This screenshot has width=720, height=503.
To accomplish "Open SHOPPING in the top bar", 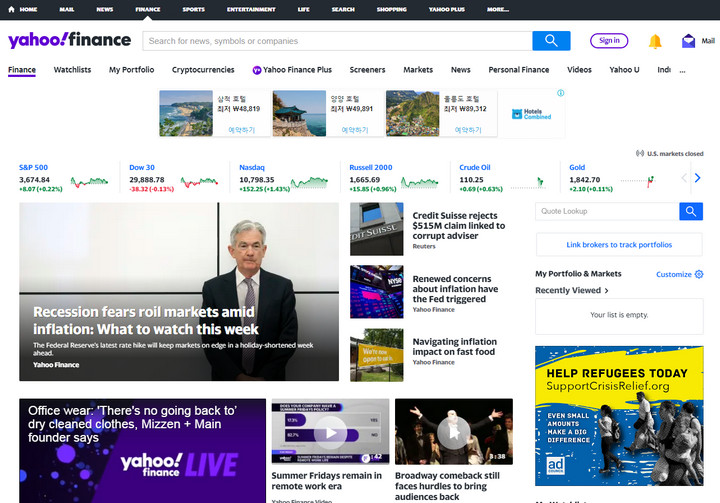I will point(392,9).
